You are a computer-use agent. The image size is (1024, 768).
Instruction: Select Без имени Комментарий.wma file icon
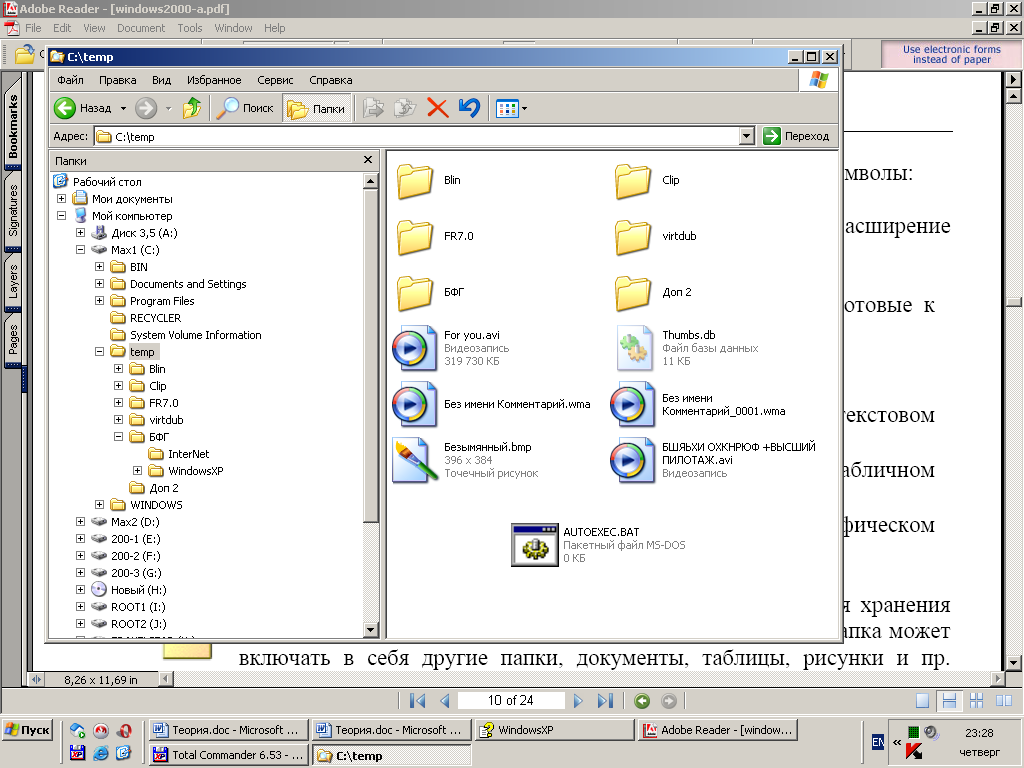click(414, 404)
